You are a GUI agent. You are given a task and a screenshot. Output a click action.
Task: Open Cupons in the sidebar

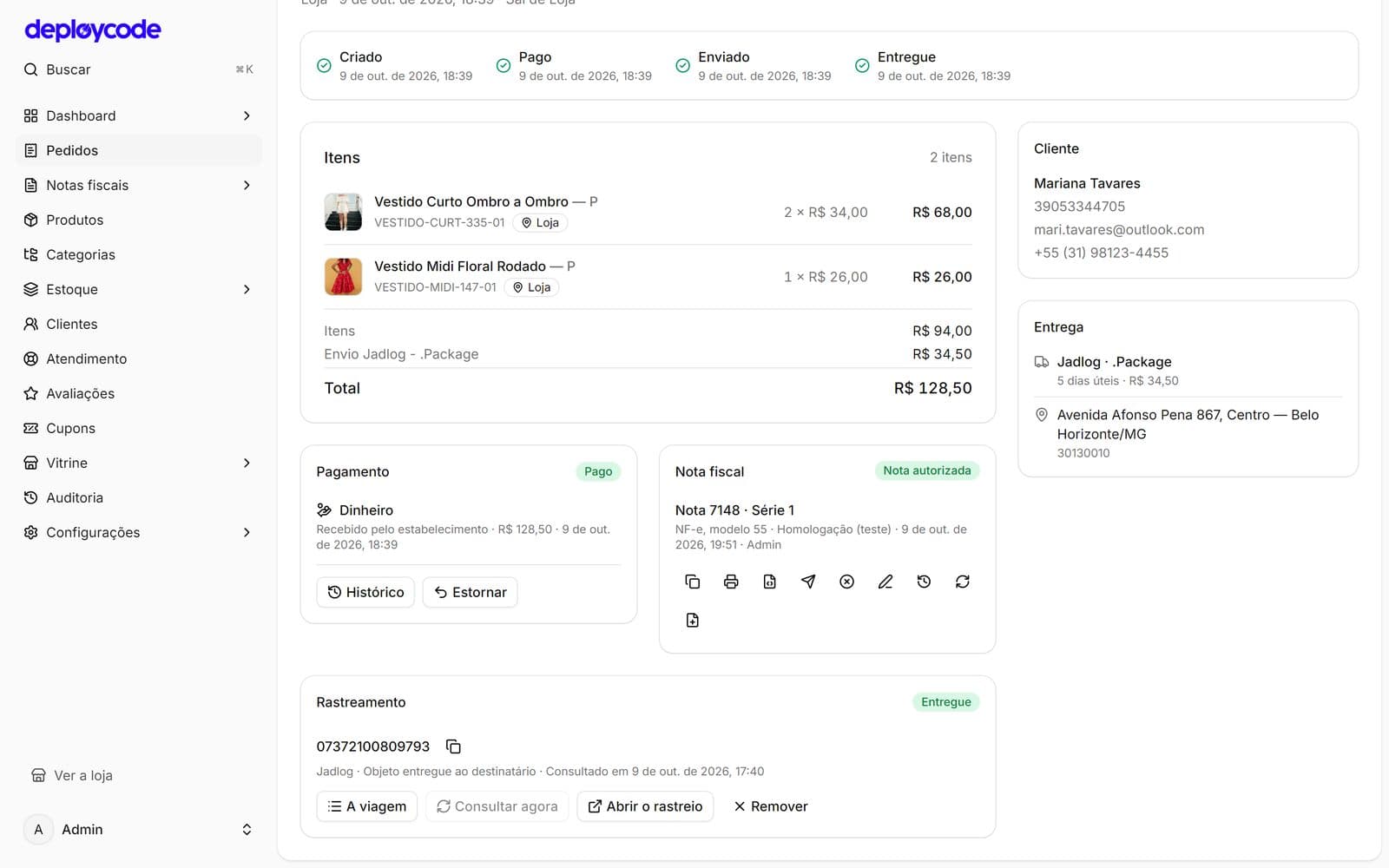(x=139, y=428)
